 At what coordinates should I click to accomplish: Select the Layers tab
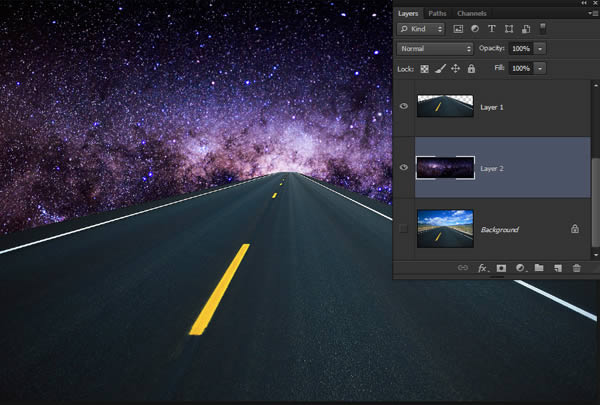pos(408,13)
